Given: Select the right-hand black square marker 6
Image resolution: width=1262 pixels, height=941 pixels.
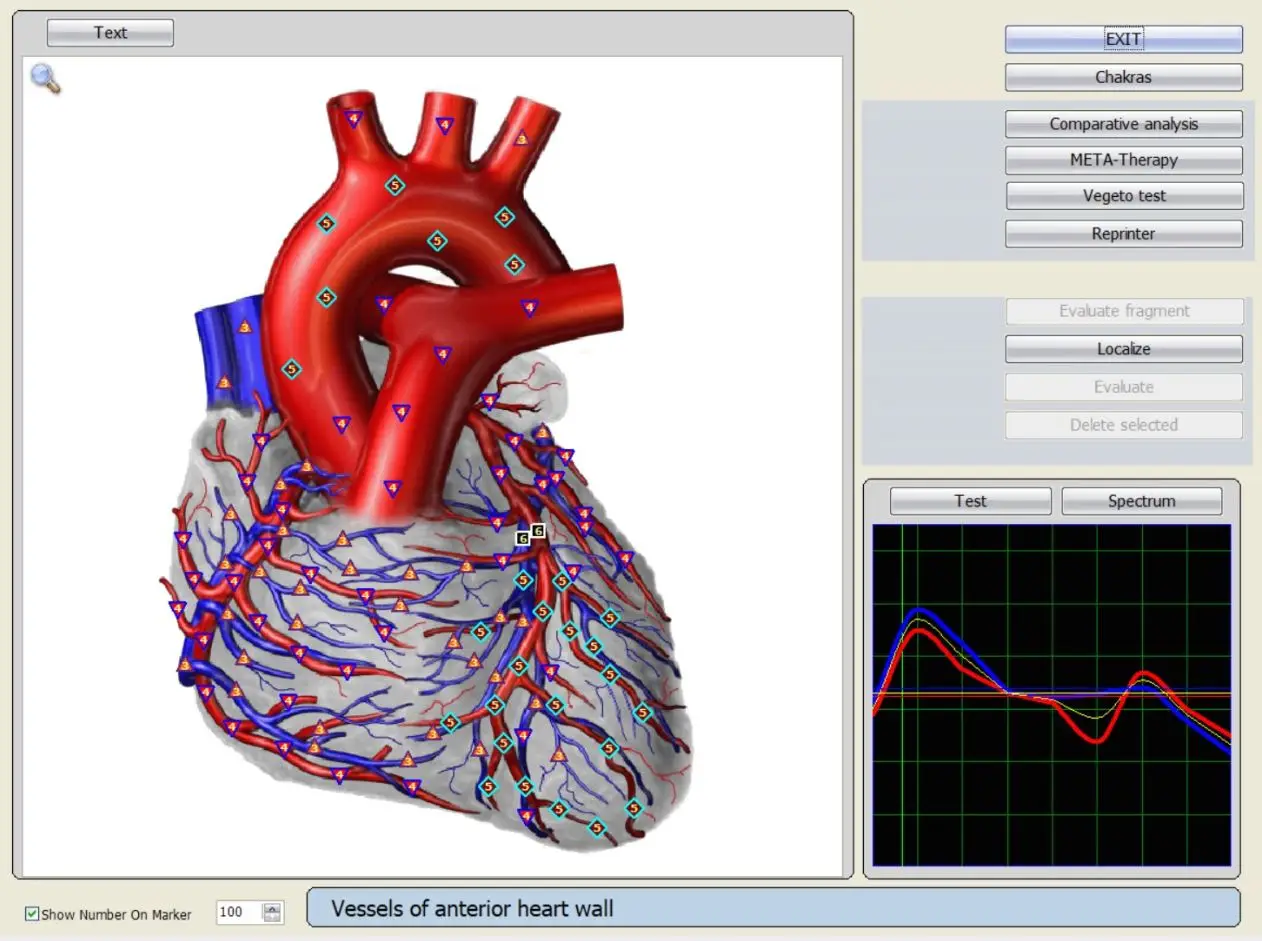Looking at the screenshot, I should [x=538, y=531].
